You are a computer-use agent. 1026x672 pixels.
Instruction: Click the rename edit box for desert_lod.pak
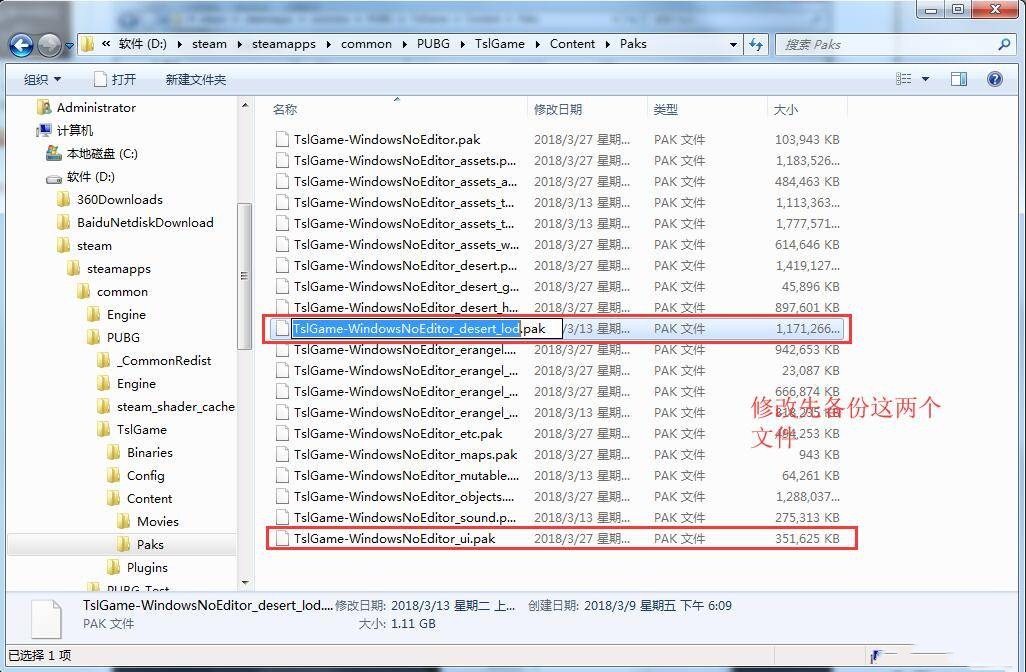tap(427, 328)
